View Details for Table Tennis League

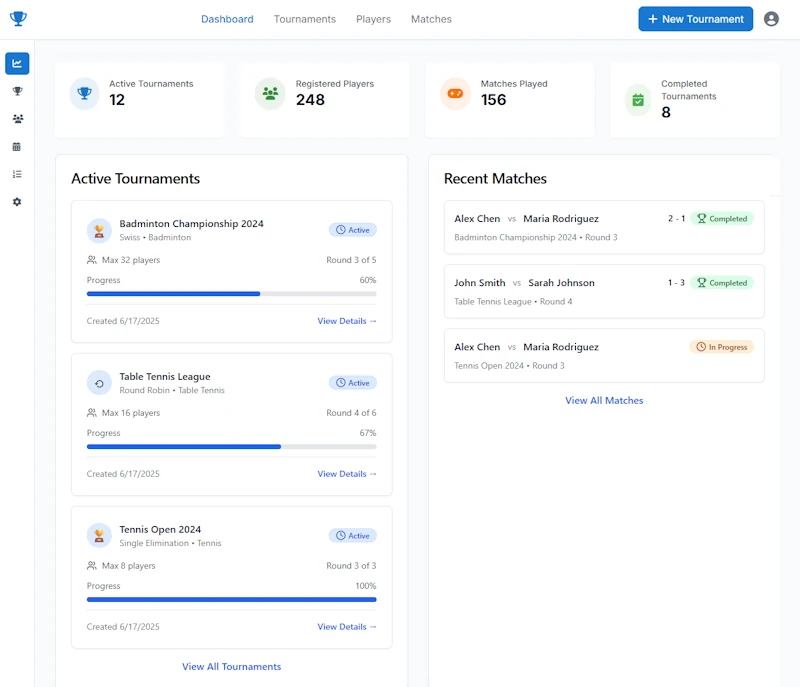(x=347, y=474)
